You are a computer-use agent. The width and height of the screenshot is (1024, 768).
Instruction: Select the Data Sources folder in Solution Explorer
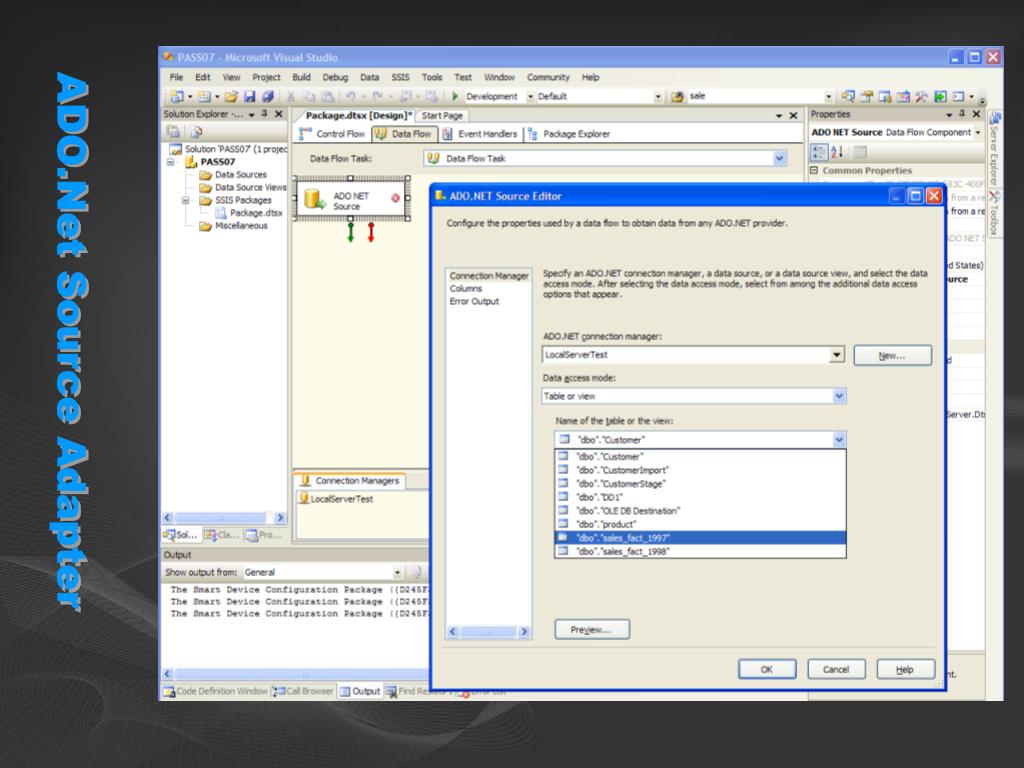pyautogui.click(x=233, y=175)
